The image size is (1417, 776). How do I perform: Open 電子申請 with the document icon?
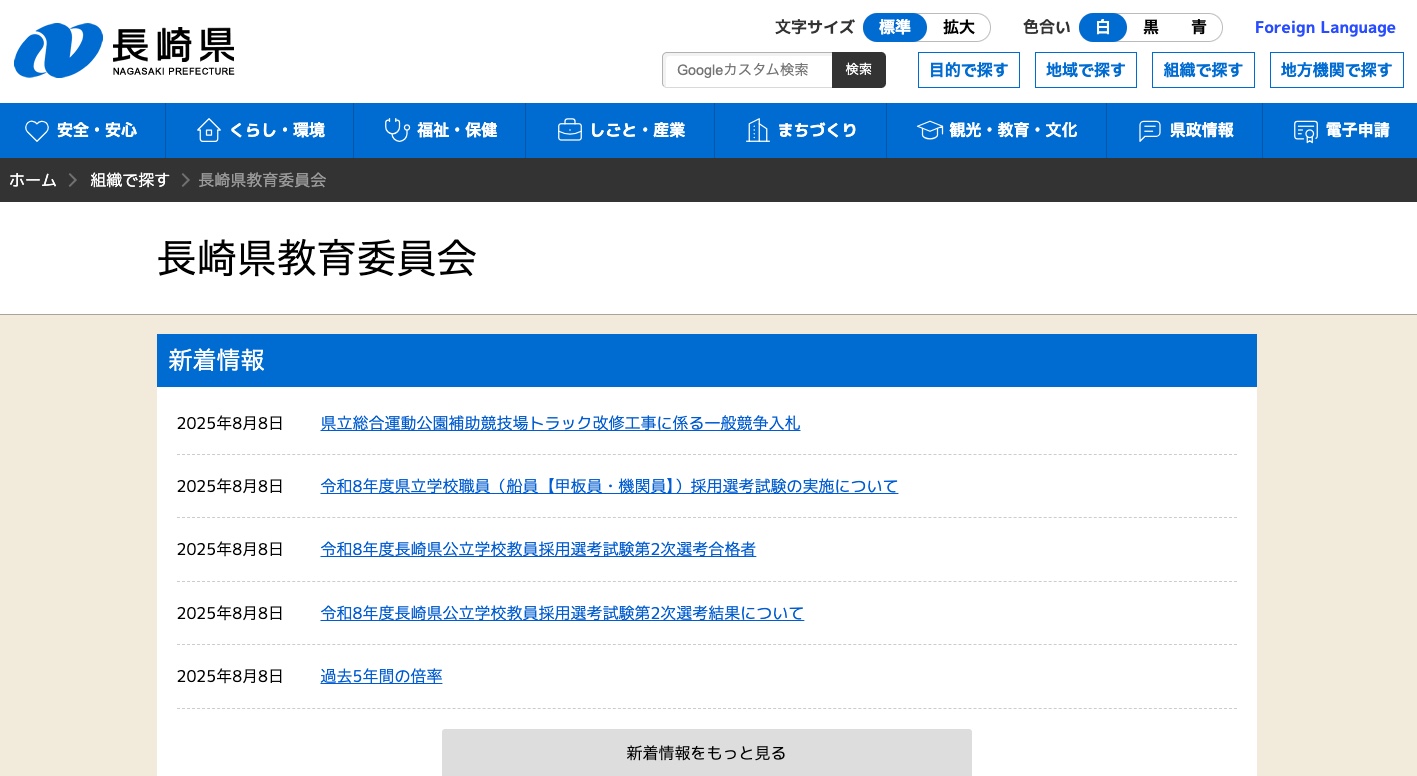1306,131
